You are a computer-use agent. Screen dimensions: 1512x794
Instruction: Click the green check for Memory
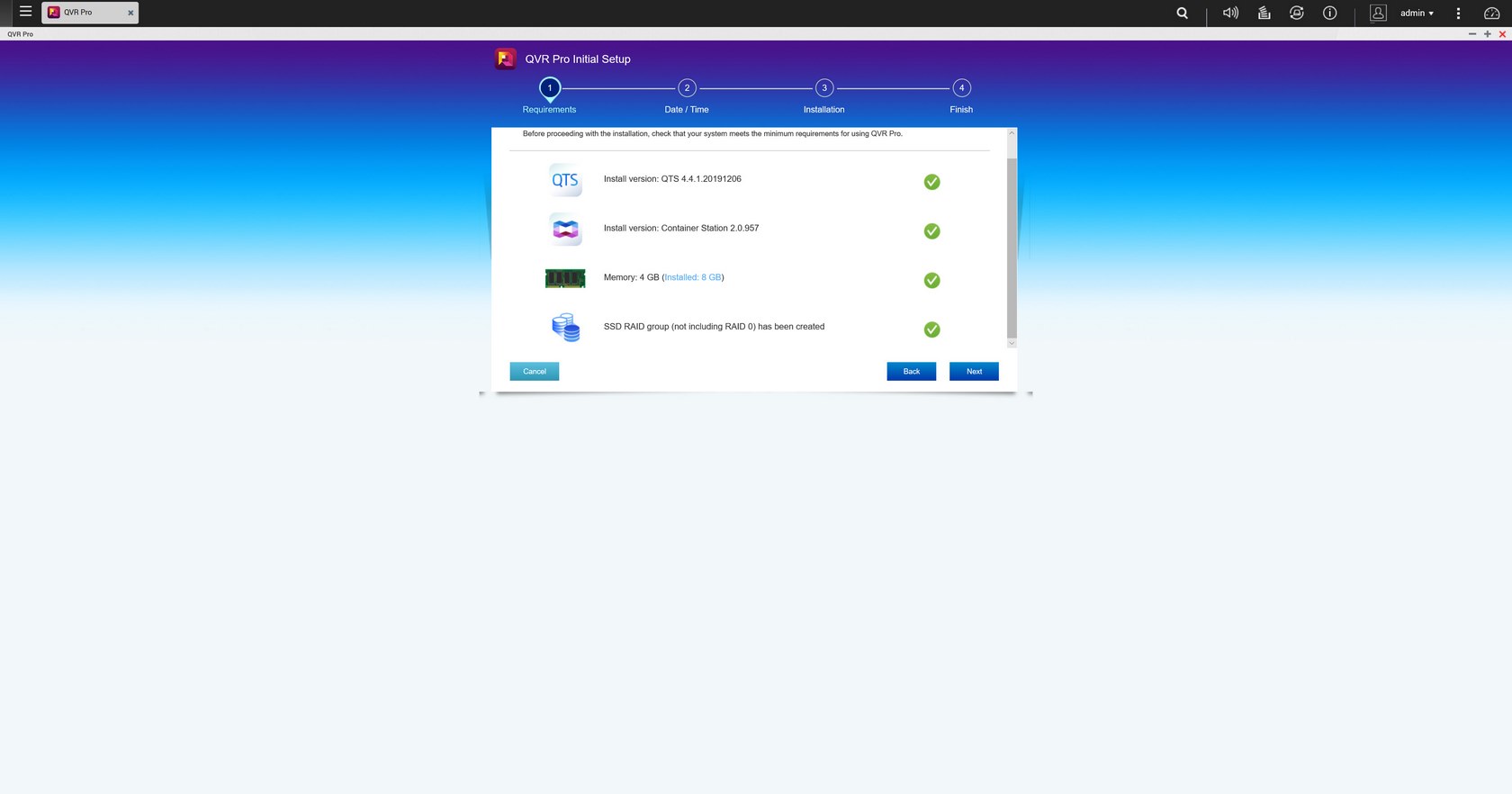click(x=932, y=280)
